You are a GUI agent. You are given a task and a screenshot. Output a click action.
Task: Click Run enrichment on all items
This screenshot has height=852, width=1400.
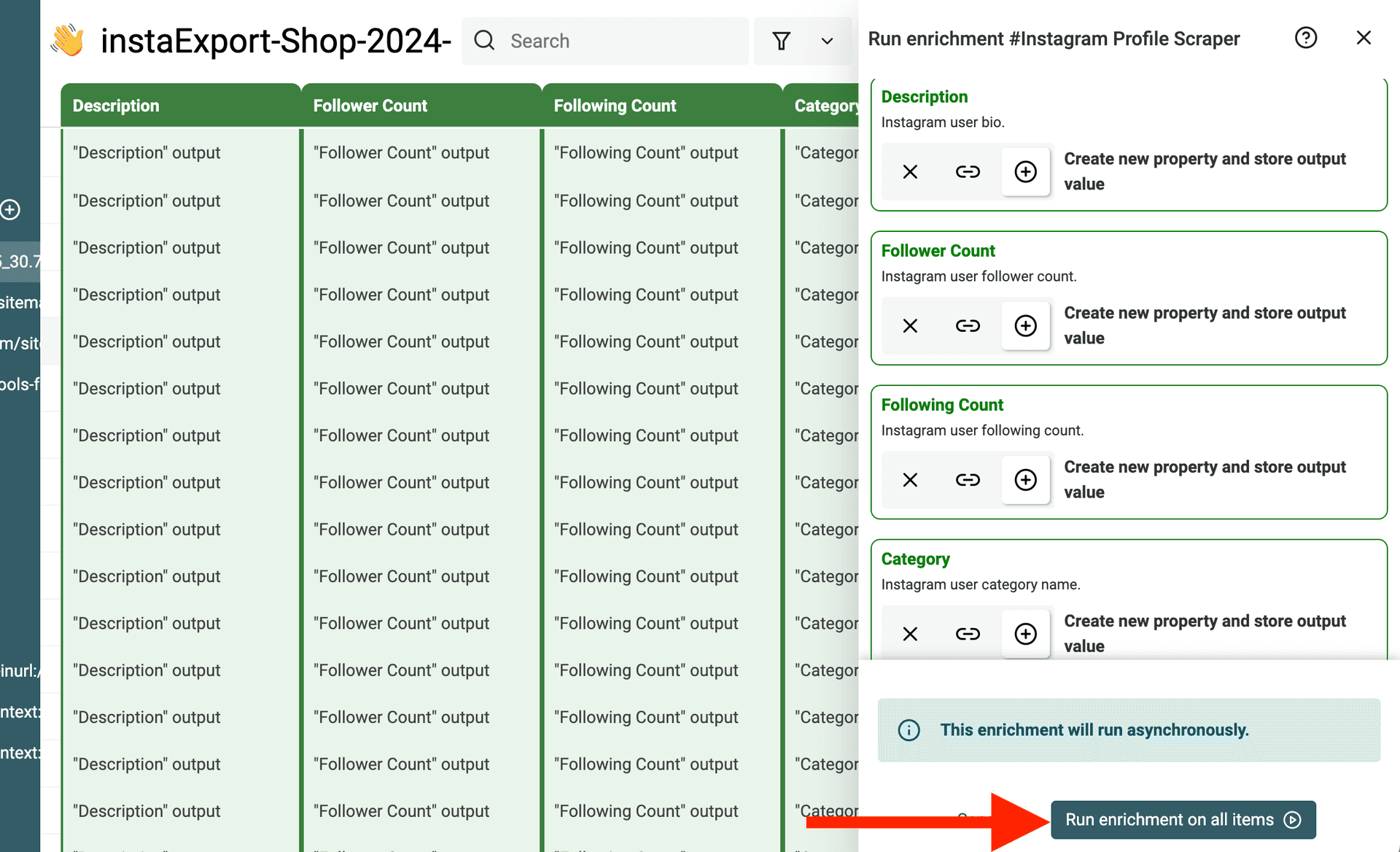[1182, 820]
